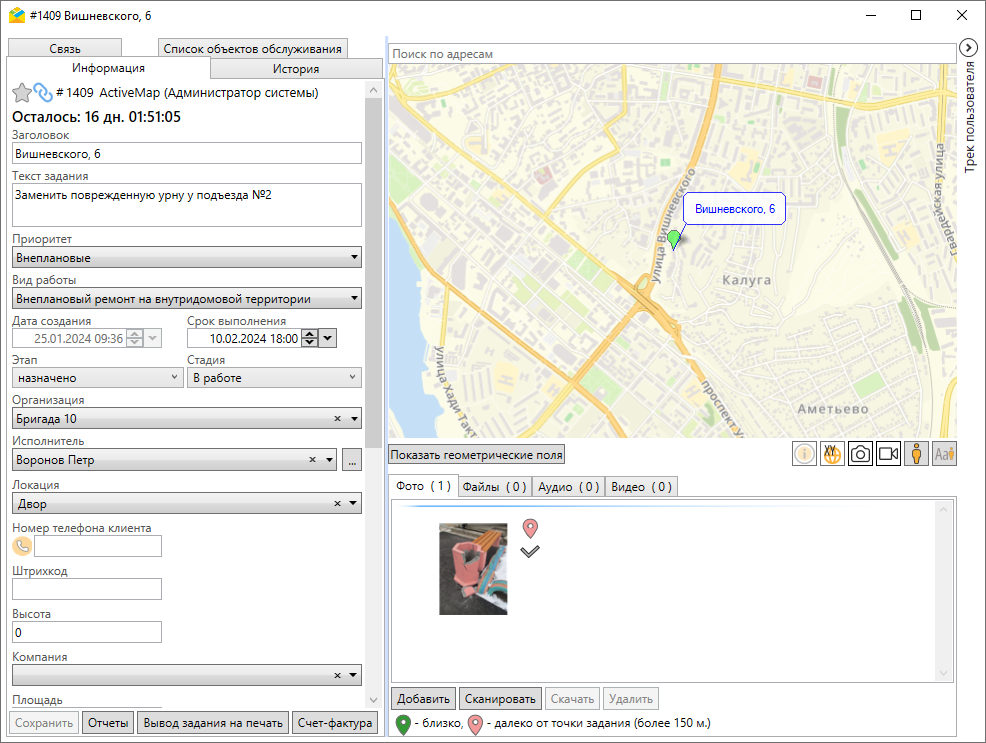The image size is (986, 743).
Task: Click the video camera icon under the map
Action: click(888, 454)
